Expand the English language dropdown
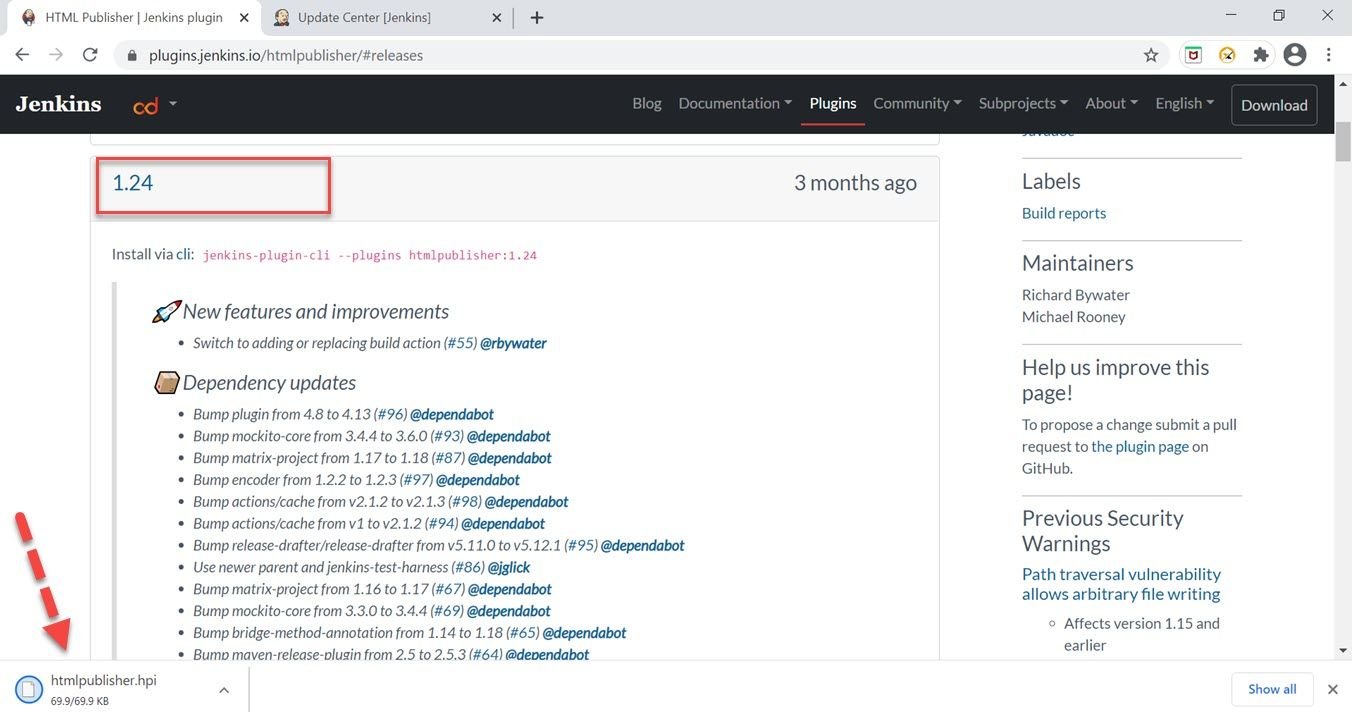1356x712 pixels. point(1185,103)
